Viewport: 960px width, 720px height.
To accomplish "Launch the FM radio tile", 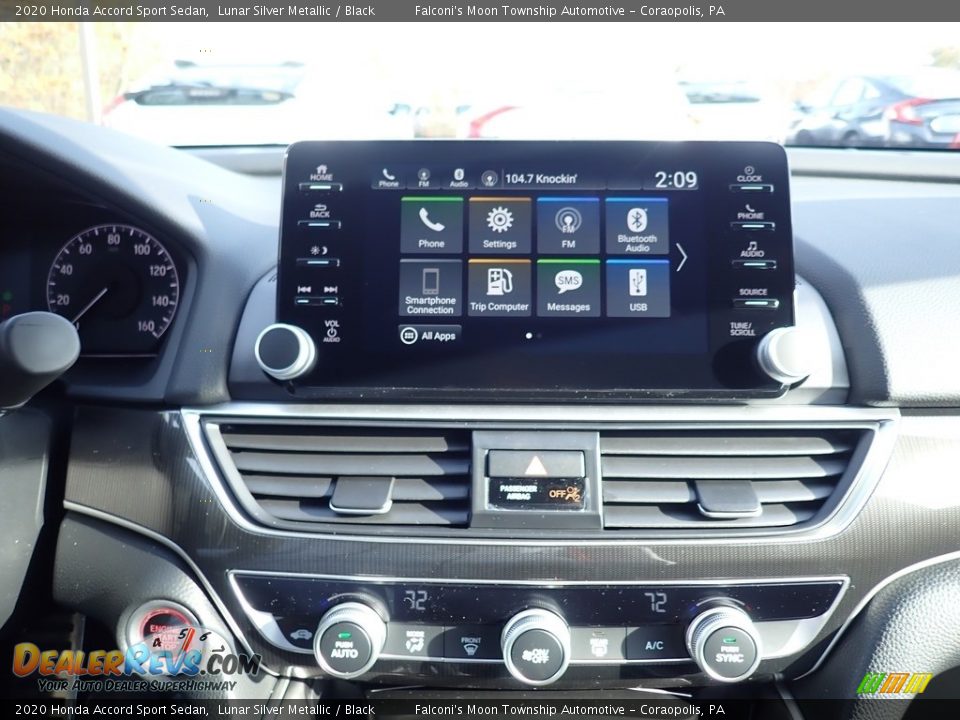I will click(568, 225).
